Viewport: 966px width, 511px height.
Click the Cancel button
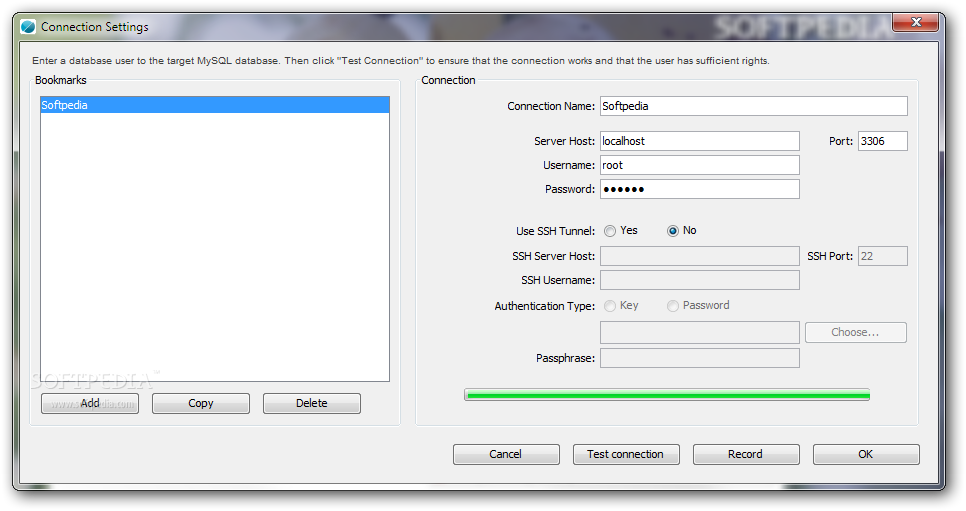(x=506, y=454)
